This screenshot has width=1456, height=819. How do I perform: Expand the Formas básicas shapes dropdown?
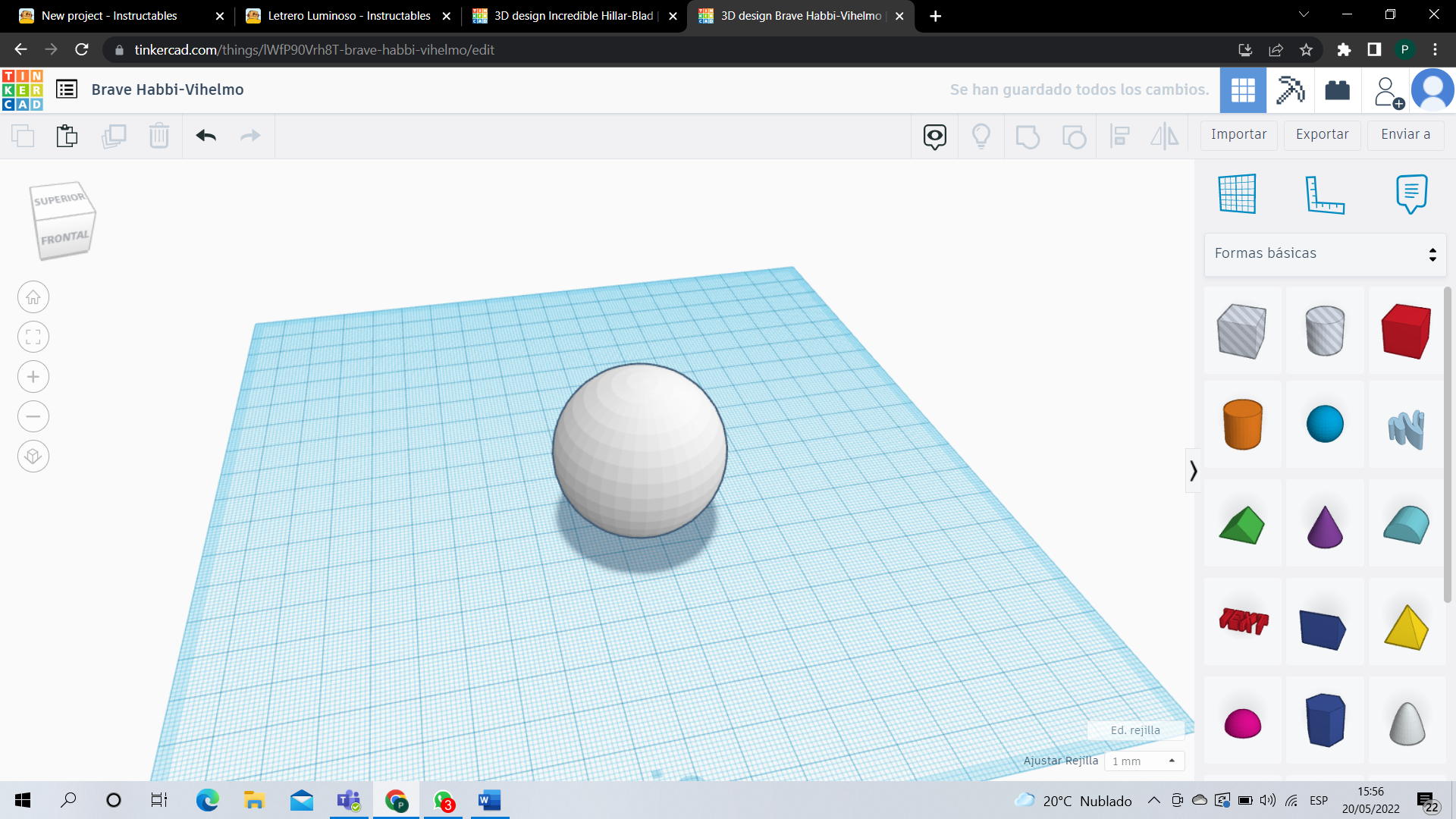1325,254
